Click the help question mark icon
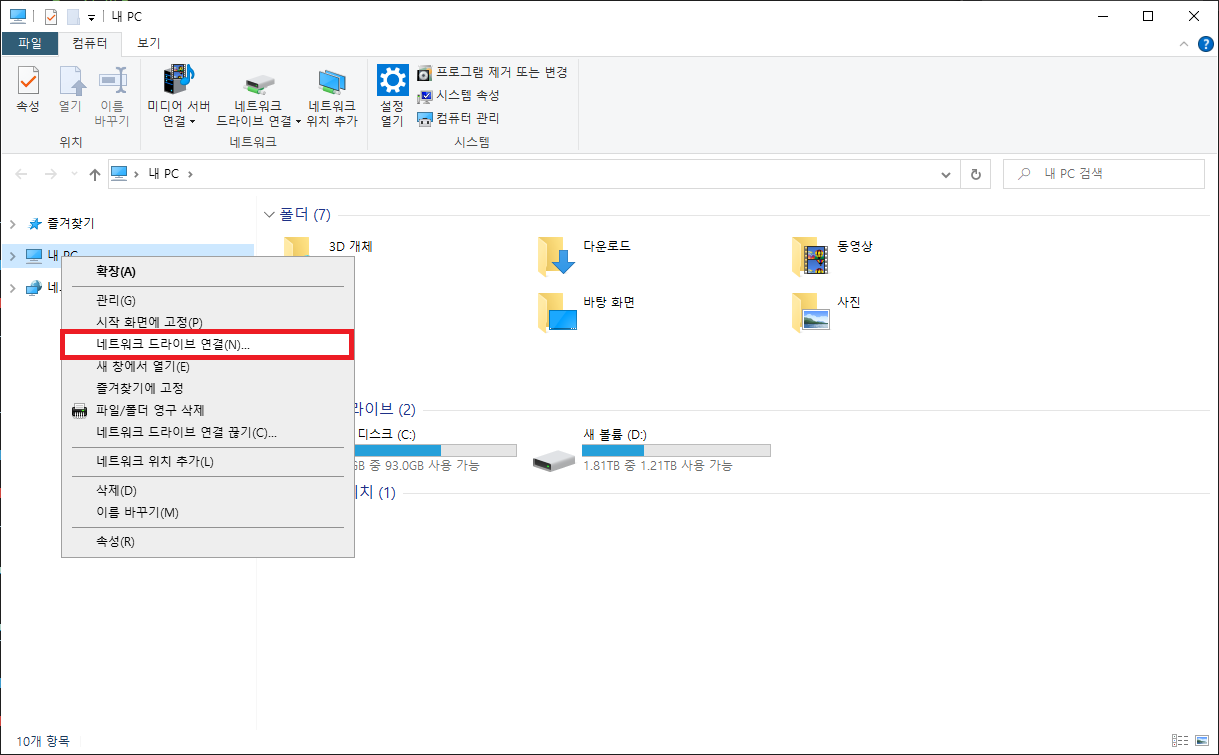 [1205, 44]
